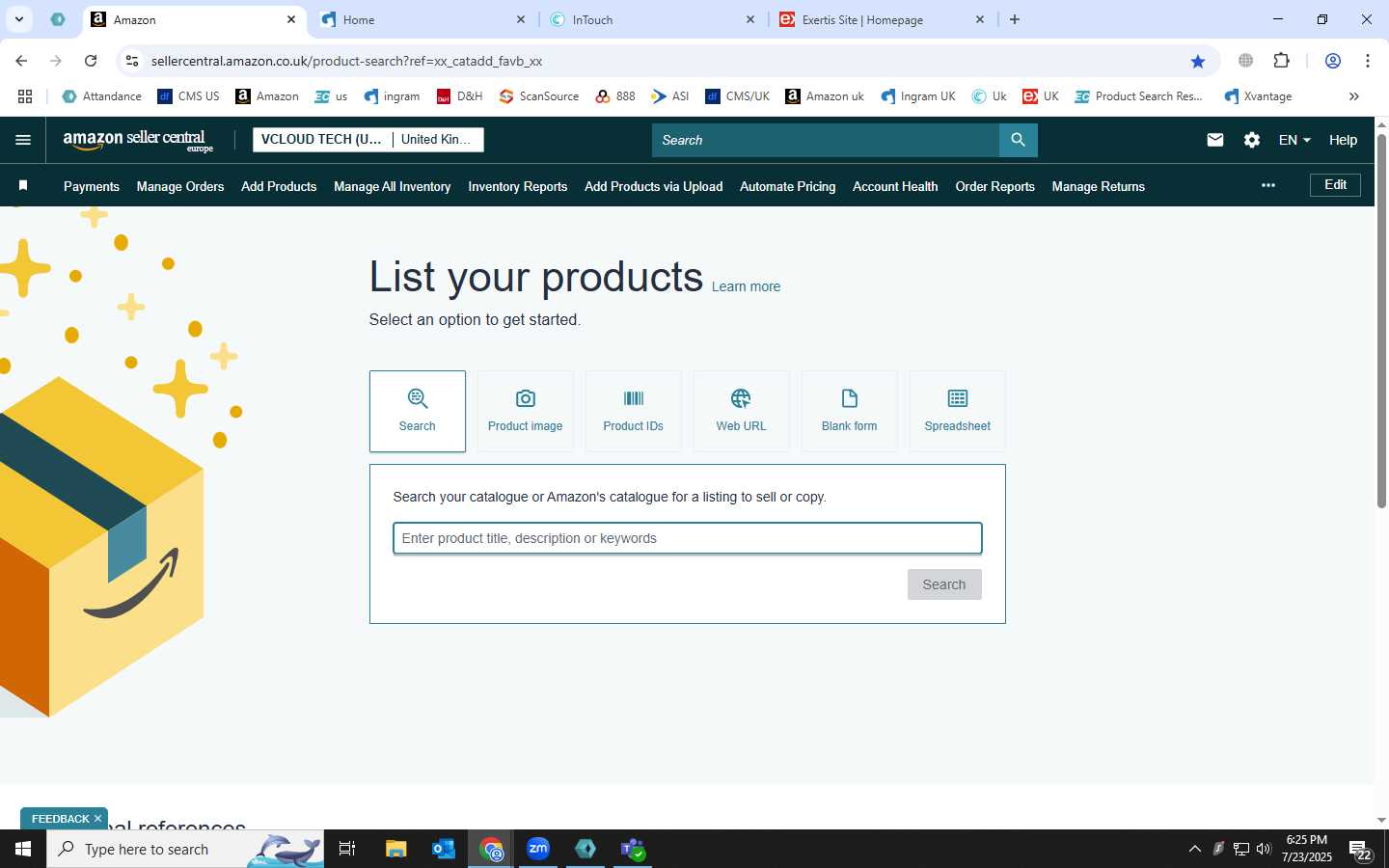This screenshot has height=868, width=1389.
Task: Open a new browser tab
Action: coord(1015,19)
